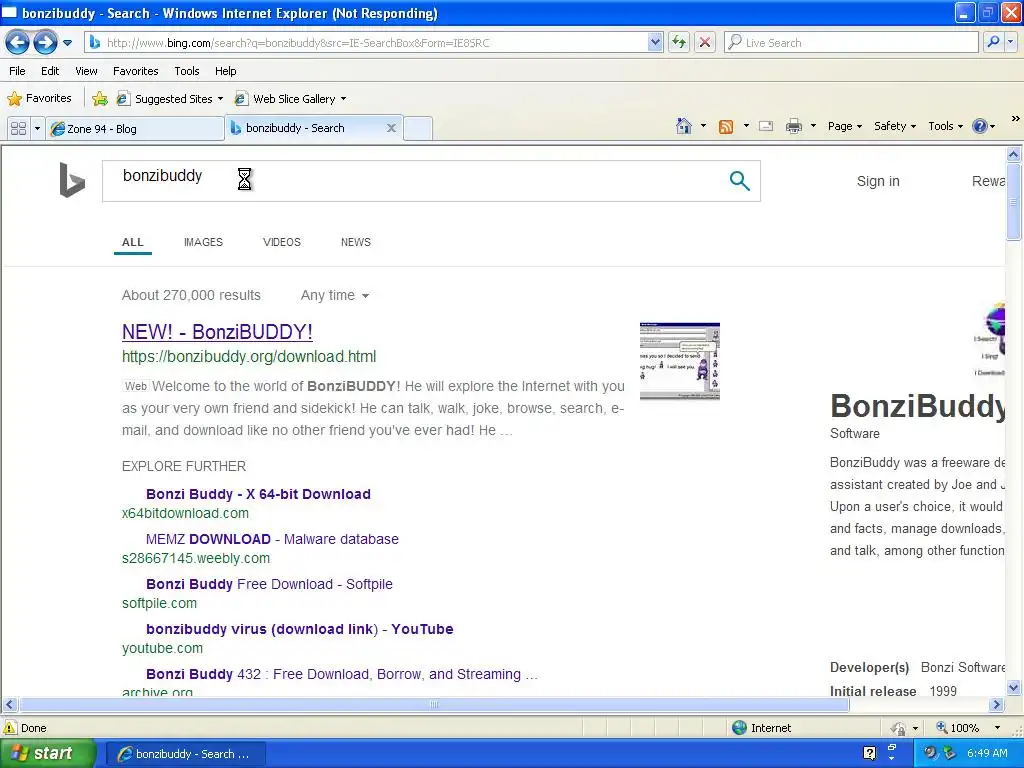Open the Page command menu

pyautogui.click(x=844, y=126)
